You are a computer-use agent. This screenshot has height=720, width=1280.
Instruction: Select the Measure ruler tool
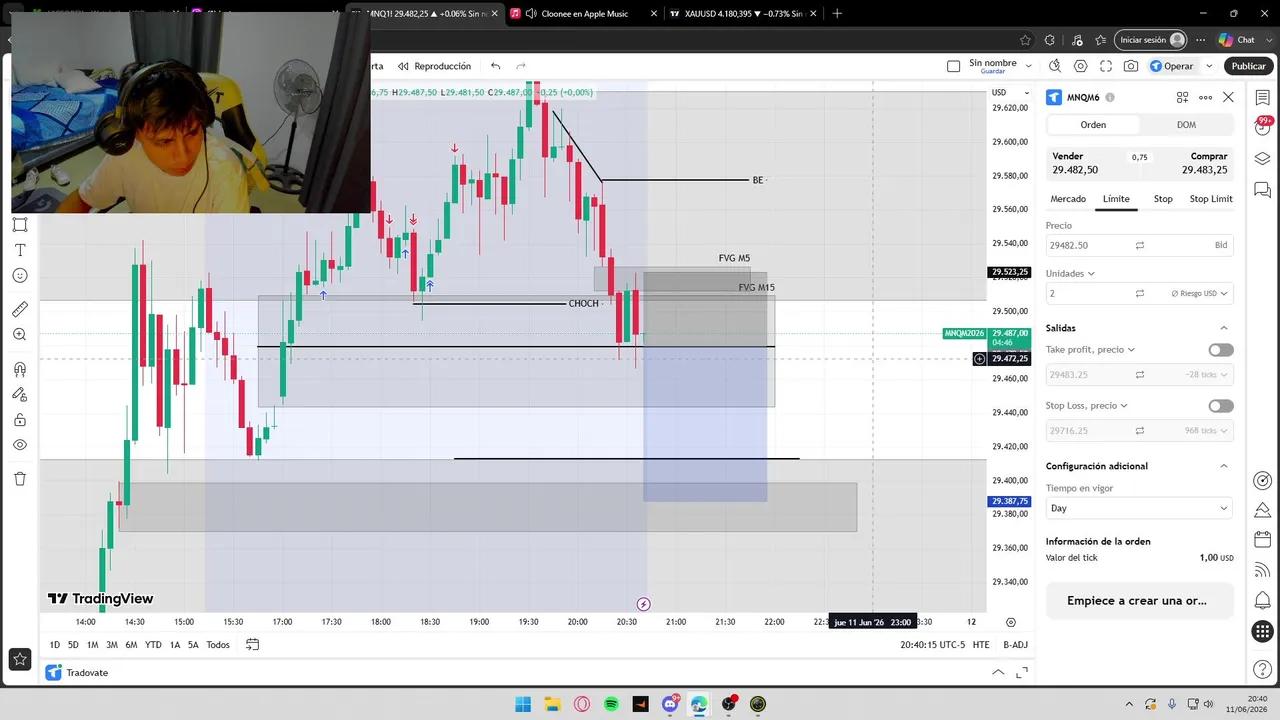[20, 309]
